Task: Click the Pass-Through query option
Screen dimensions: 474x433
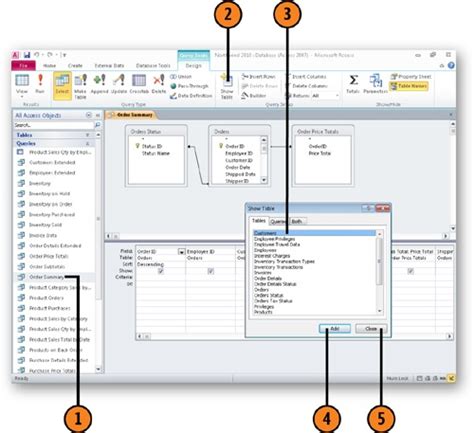Action: 189,86
